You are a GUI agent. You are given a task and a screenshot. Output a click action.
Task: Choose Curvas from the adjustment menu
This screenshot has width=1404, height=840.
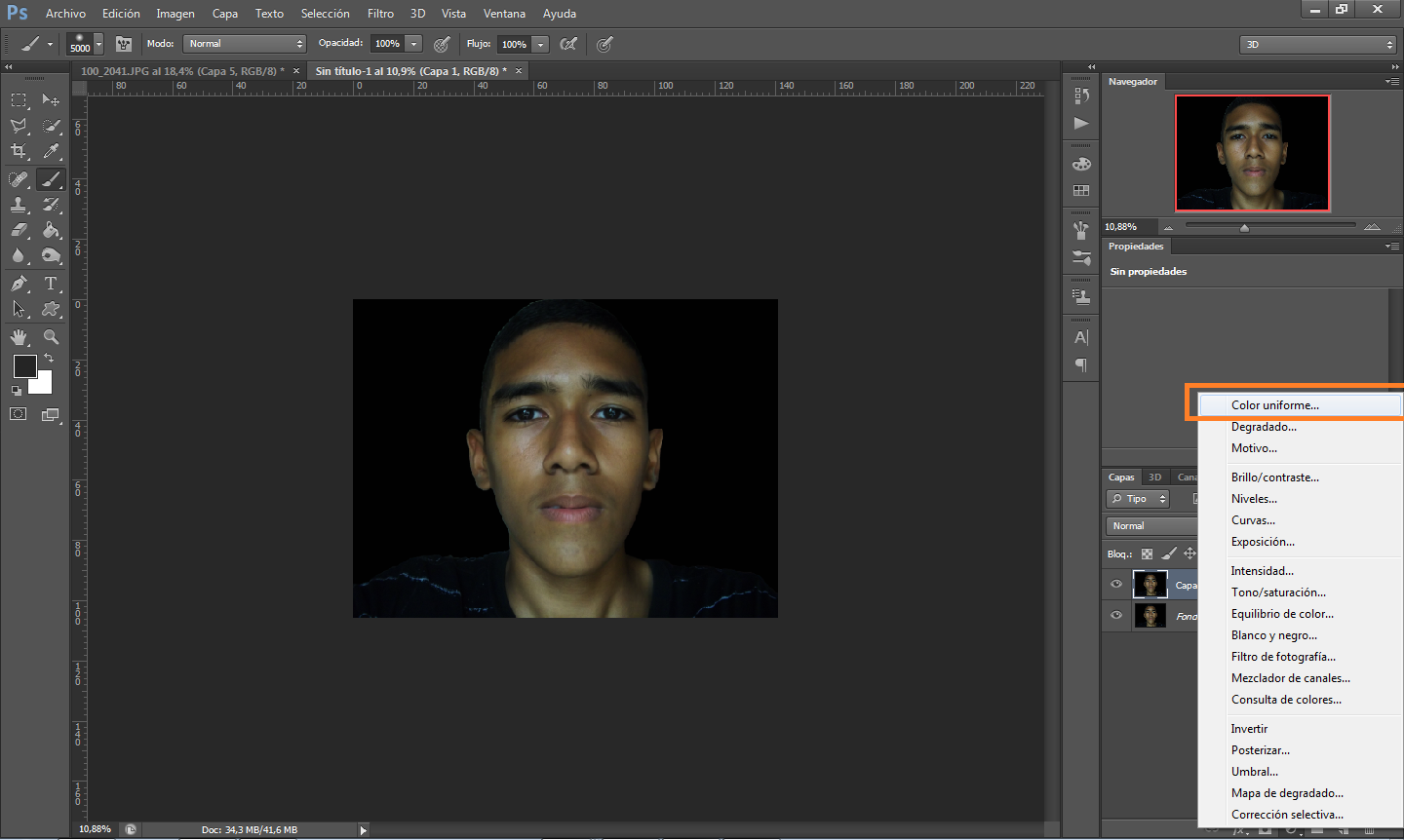(1301, 520)
